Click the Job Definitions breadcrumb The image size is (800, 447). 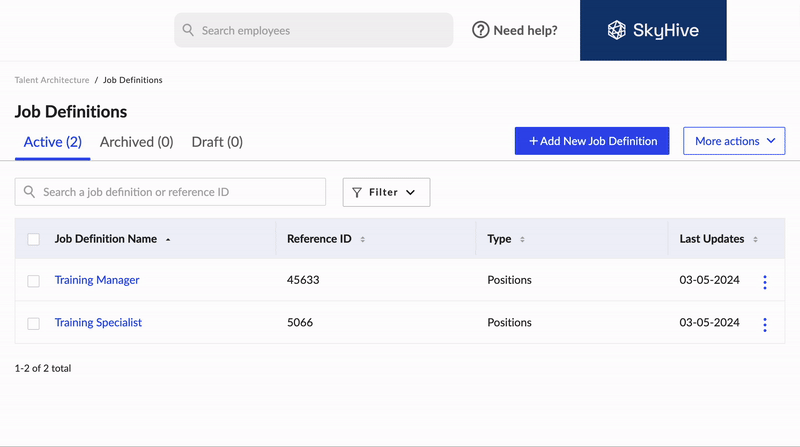click(133, 80)
